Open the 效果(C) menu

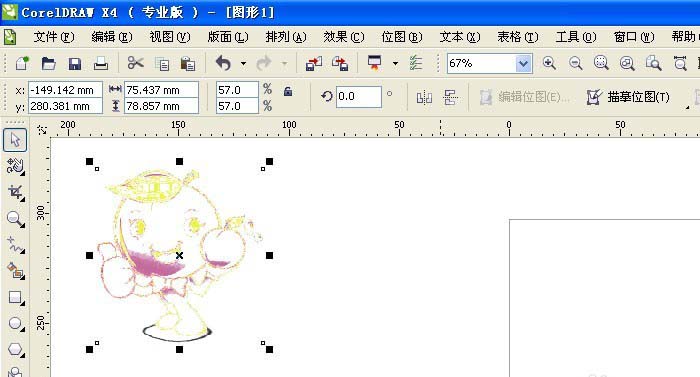[x=344, y=37]
